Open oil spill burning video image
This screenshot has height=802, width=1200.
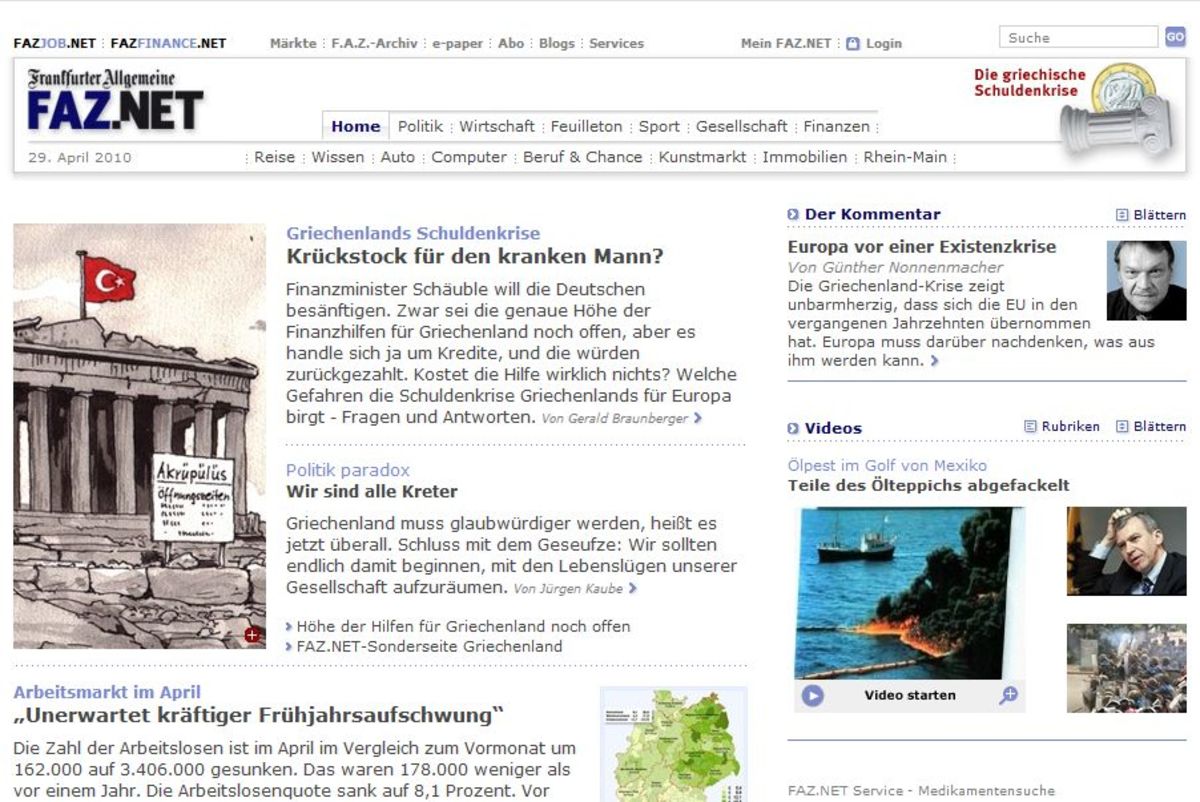coord(910,593)
